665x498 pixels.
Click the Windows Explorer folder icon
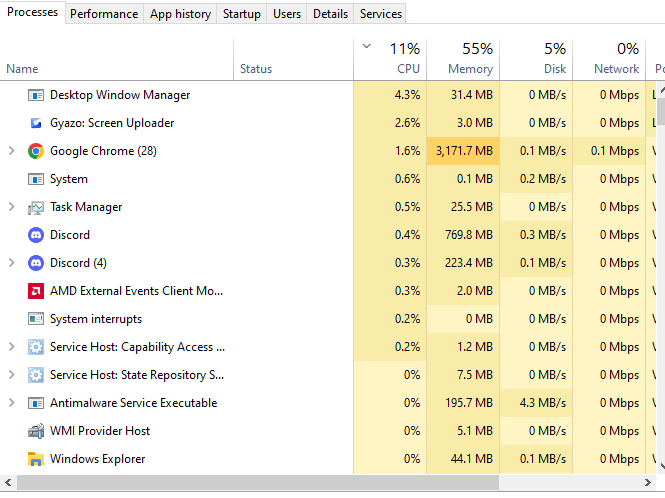36,459
